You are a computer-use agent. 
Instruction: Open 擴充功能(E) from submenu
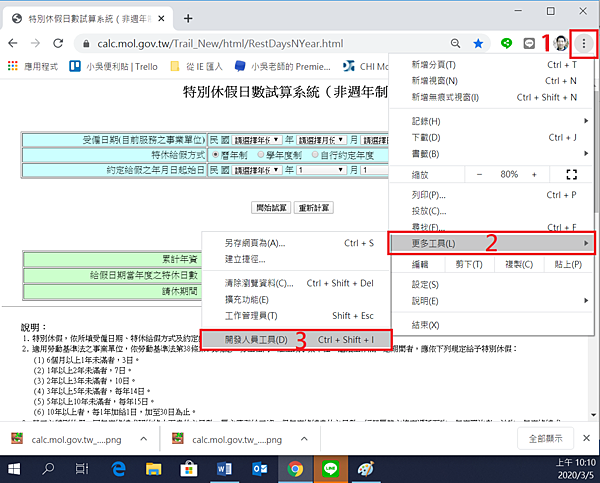tap(296, 300)
